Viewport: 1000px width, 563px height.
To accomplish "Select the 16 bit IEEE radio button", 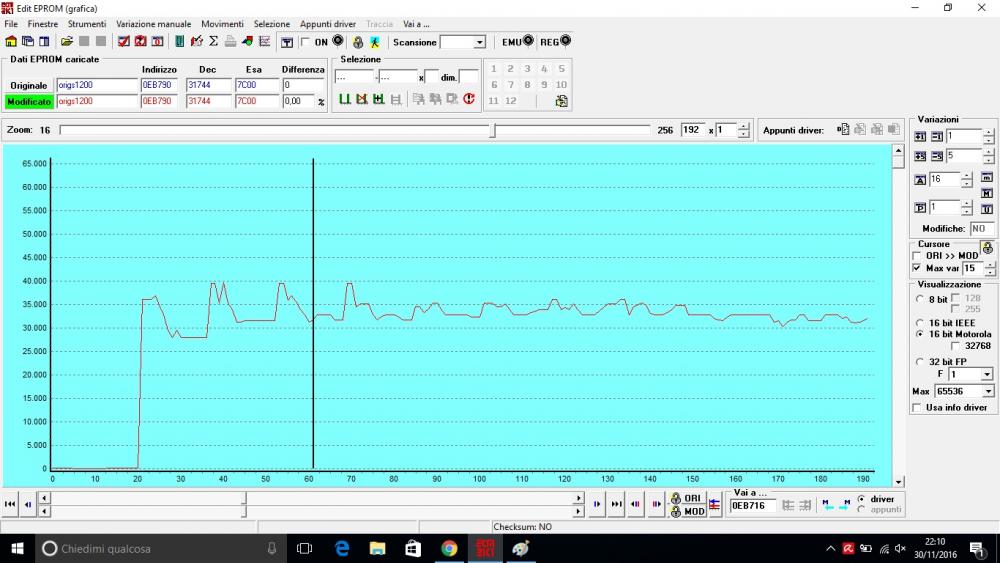I will pos(920,323).
